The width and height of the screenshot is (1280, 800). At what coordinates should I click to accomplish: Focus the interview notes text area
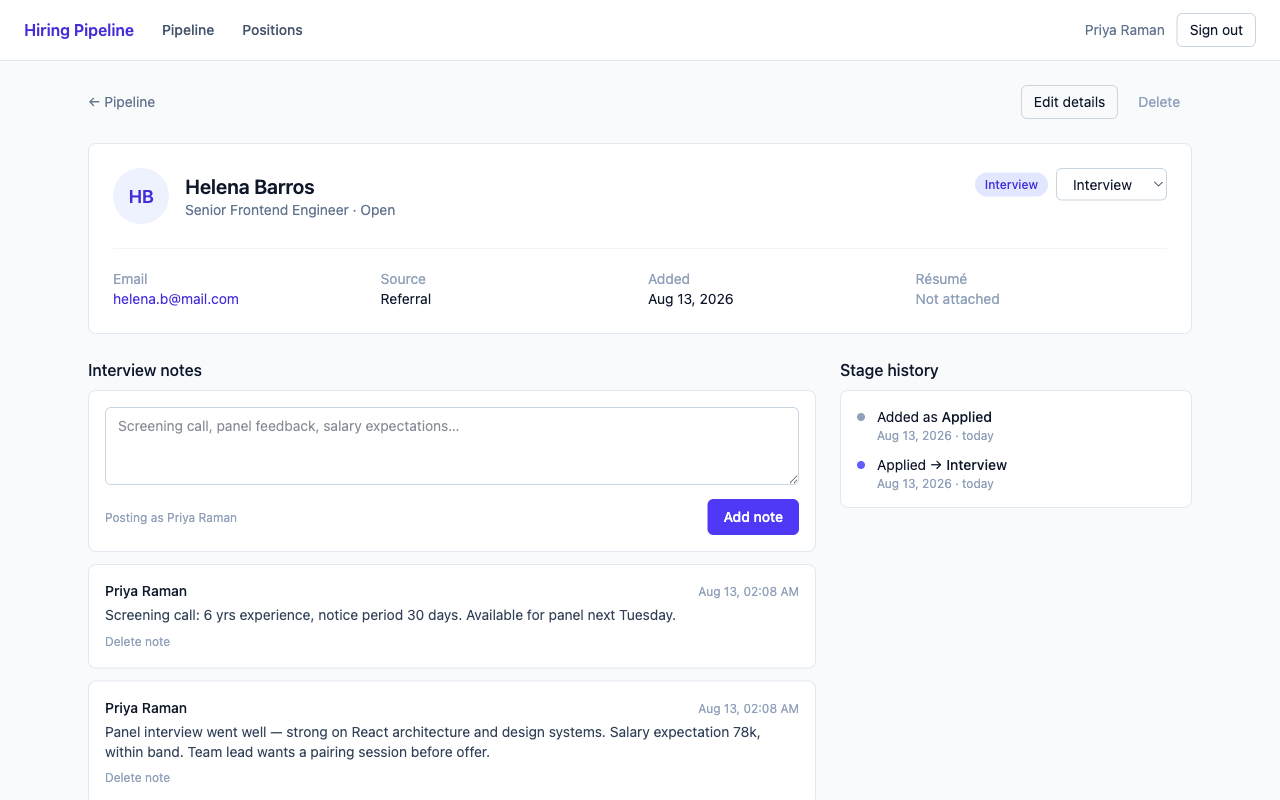pyautogui.click(x=452, y=446)
